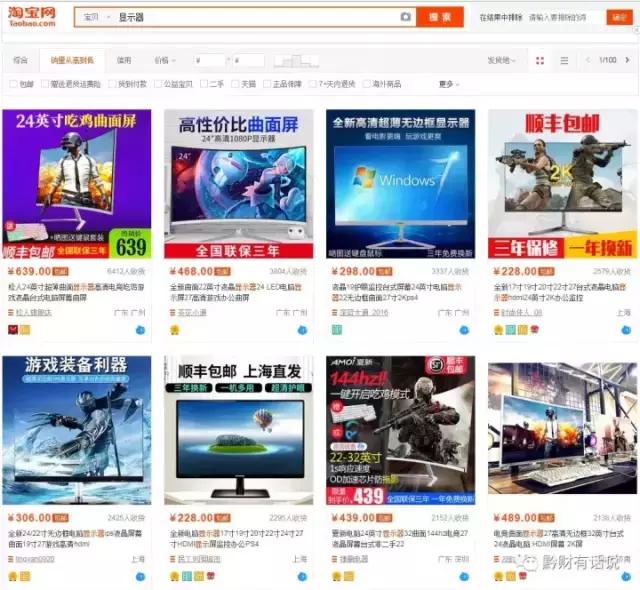Expand the 更多 filters dropdown
This screenshot has width=640, height=590.
449,84
